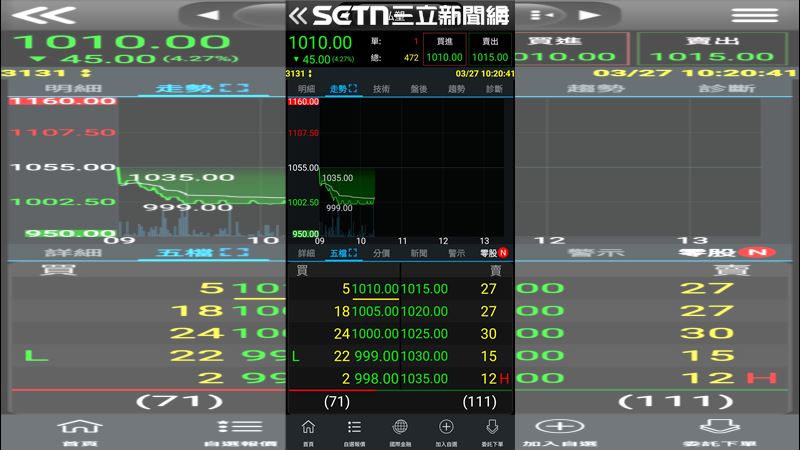Screen dimensions: 800x450
Task: Select ask price 1035.00 in center order book
Action: pos(424,379)
